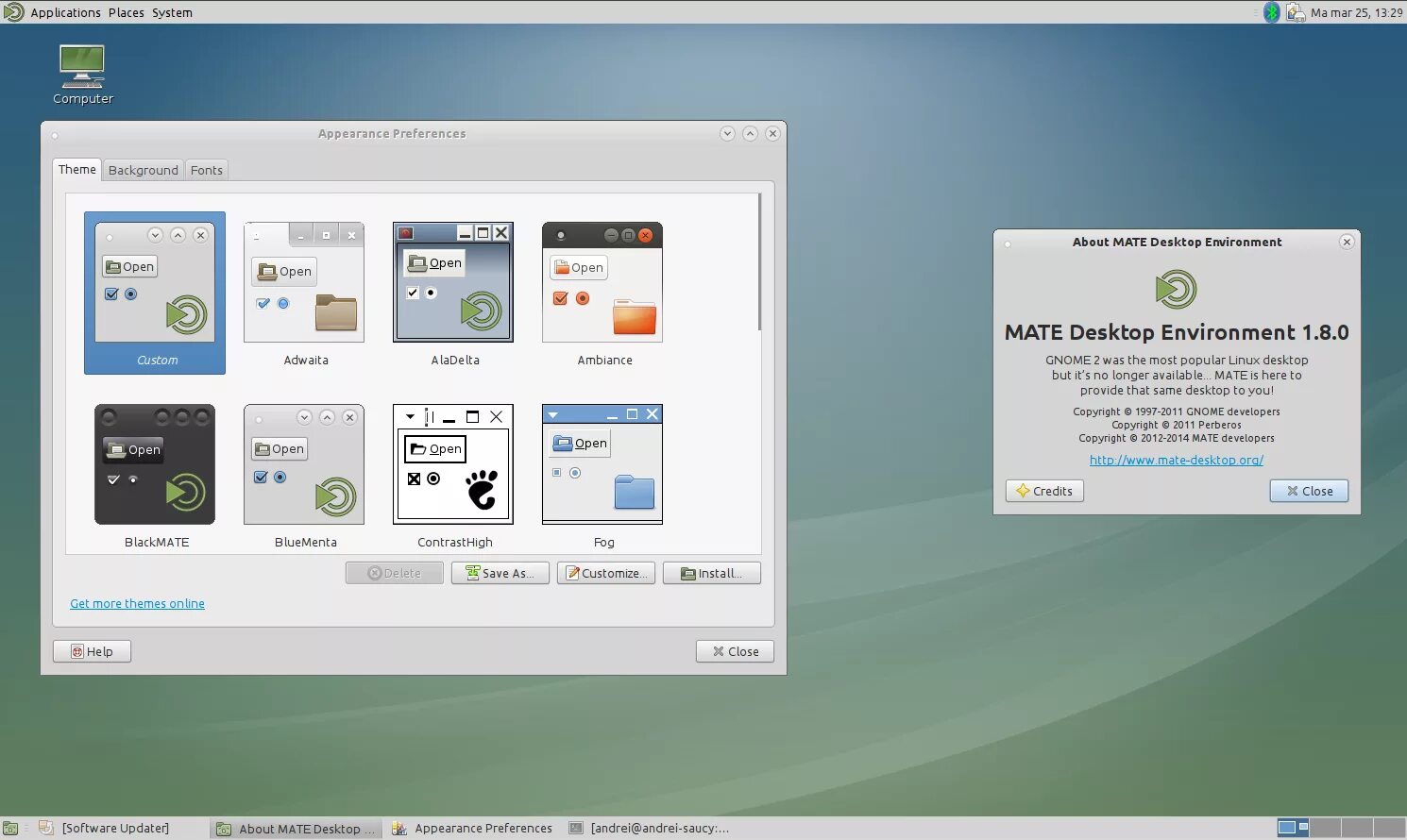Image resolution: width=1407 pixels, height=840 pixels.
Task: Click Close button in About MATE dialog
Action: click(1309, 491)
